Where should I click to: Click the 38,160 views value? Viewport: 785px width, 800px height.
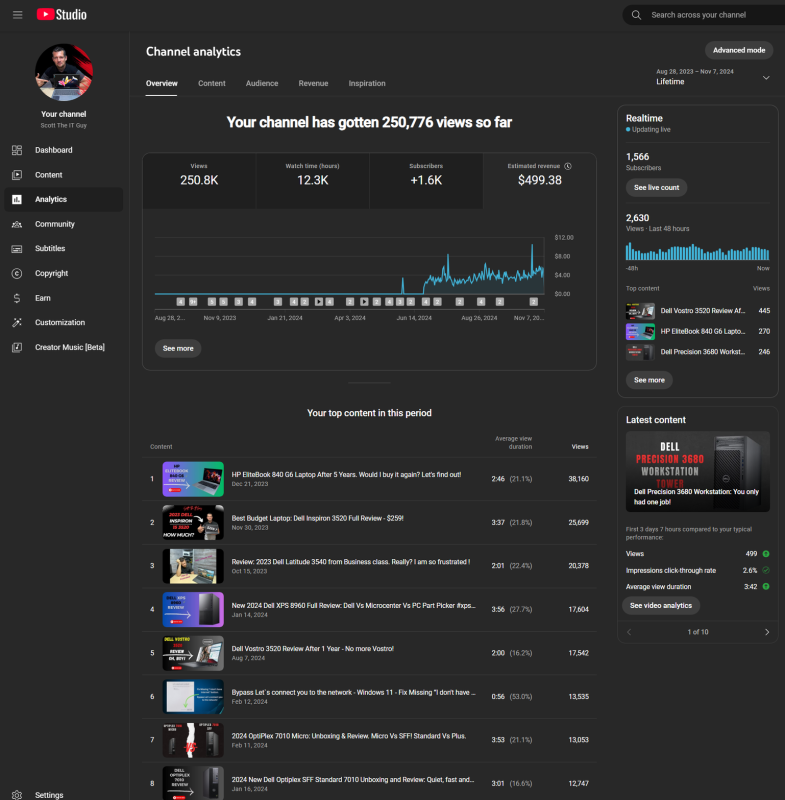(x=578, y=479)
